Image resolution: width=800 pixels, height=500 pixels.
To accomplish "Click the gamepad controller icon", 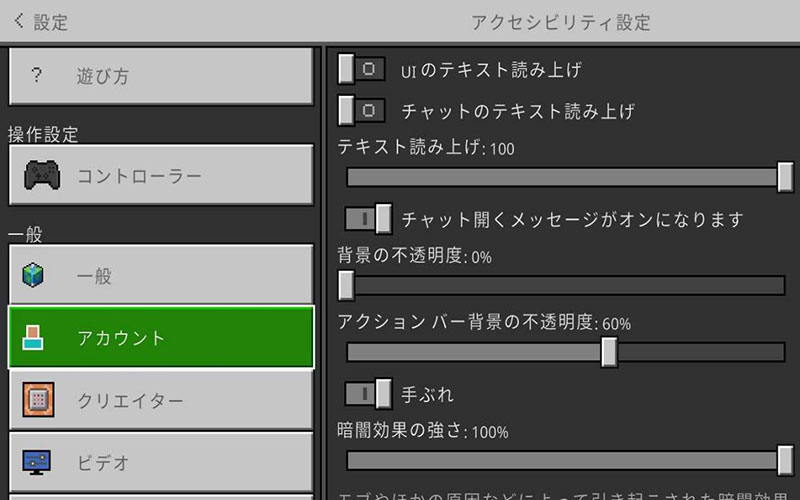I will (41, 175).
